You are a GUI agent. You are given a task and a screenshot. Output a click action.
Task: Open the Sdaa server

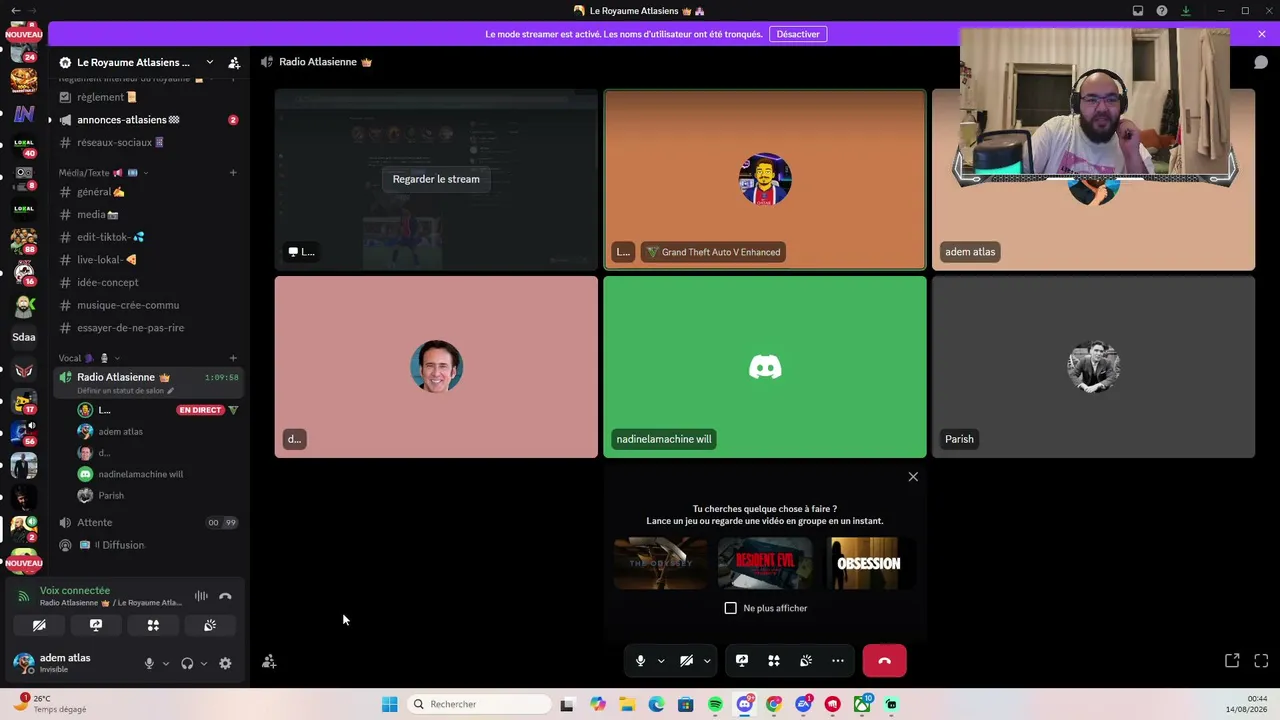(x=24, y=337)
